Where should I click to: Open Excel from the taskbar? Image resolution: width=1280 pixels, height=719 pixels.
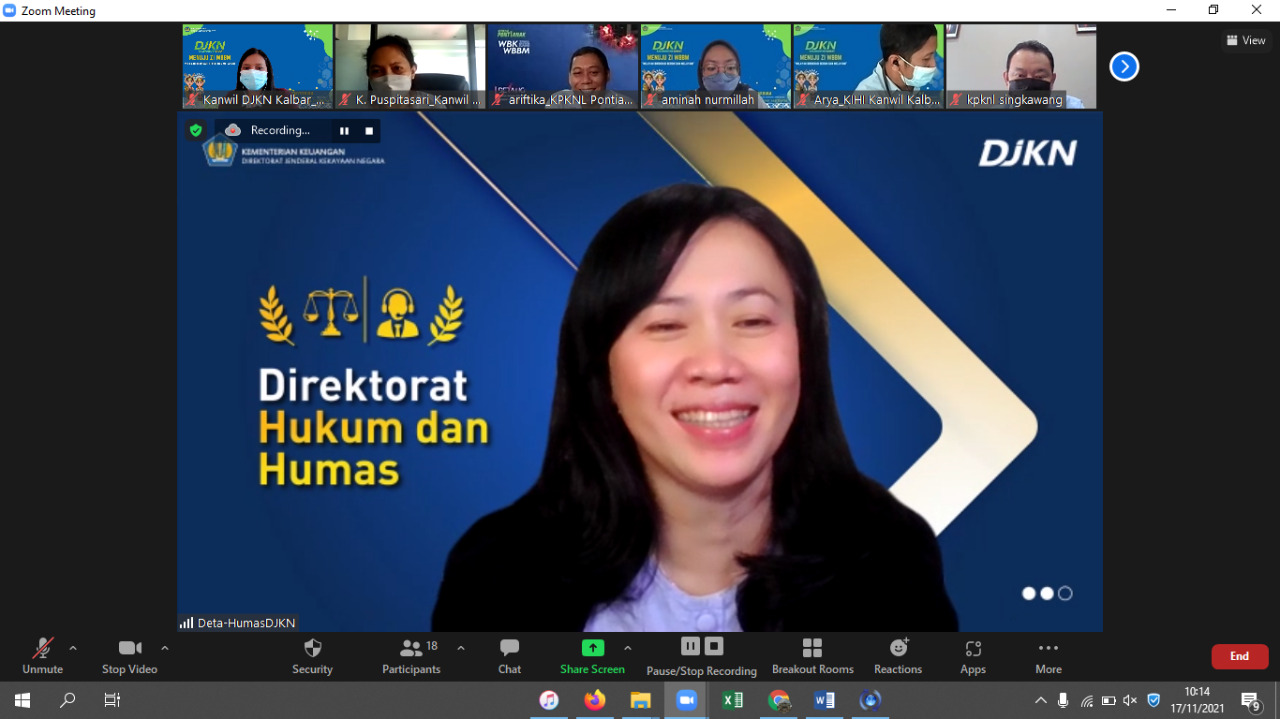point(733,700)
